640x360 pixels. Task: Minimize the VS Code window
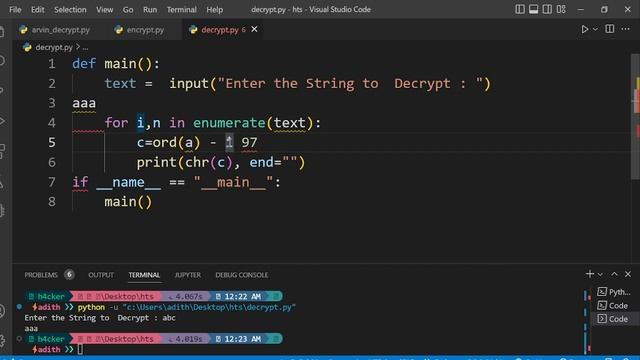[580, 9]
